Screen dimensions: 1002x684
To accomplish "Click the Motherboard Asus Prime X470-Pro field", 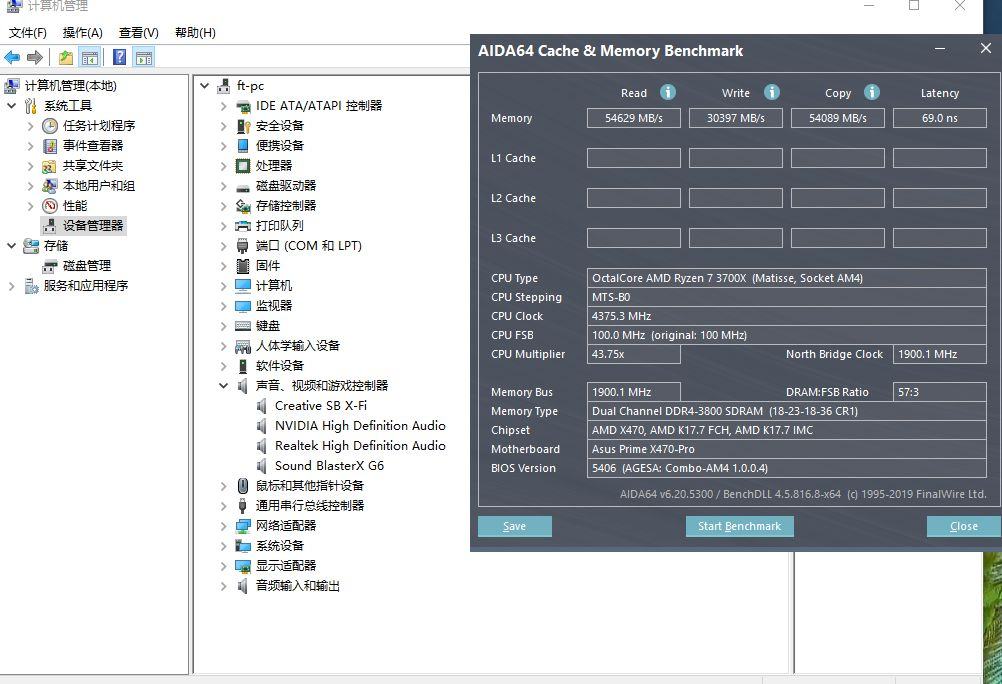I will click(787, 449).
